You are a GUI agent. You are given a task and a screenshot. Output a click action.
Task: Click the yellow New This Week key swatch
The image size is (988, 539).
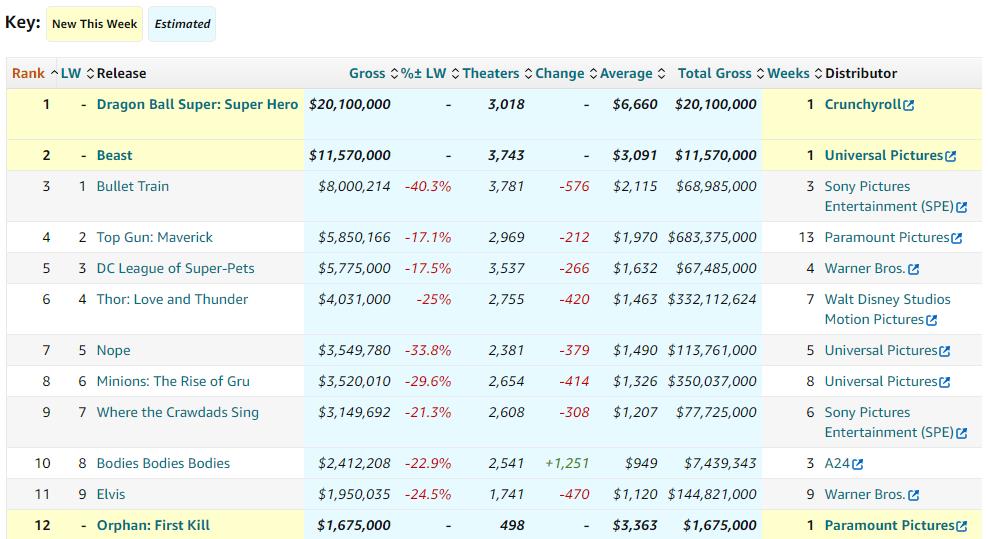pos(92,24)
